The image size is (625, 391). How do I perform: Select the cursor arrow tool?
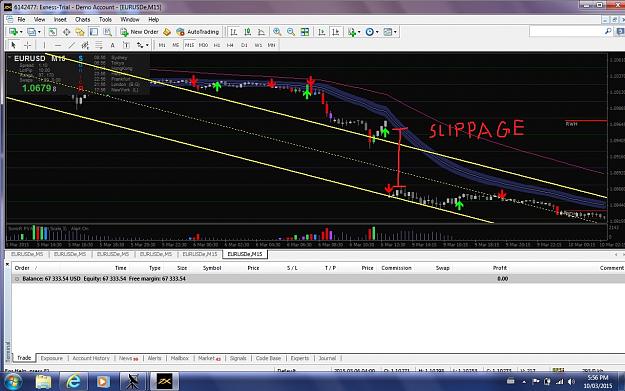point(13,45)
